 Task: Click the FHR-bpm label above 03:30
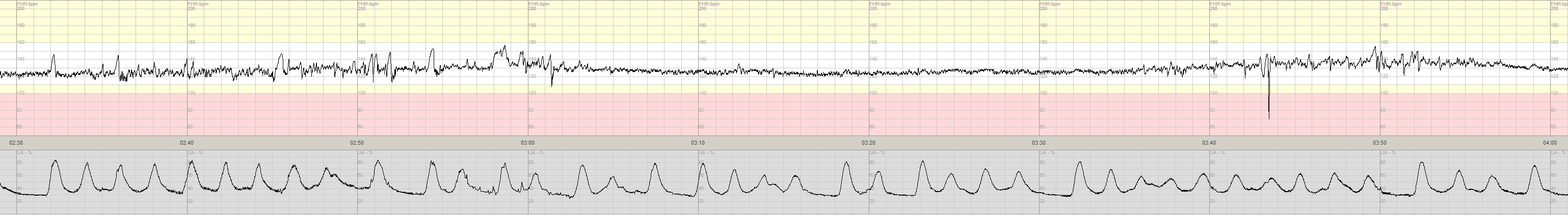1050,4
